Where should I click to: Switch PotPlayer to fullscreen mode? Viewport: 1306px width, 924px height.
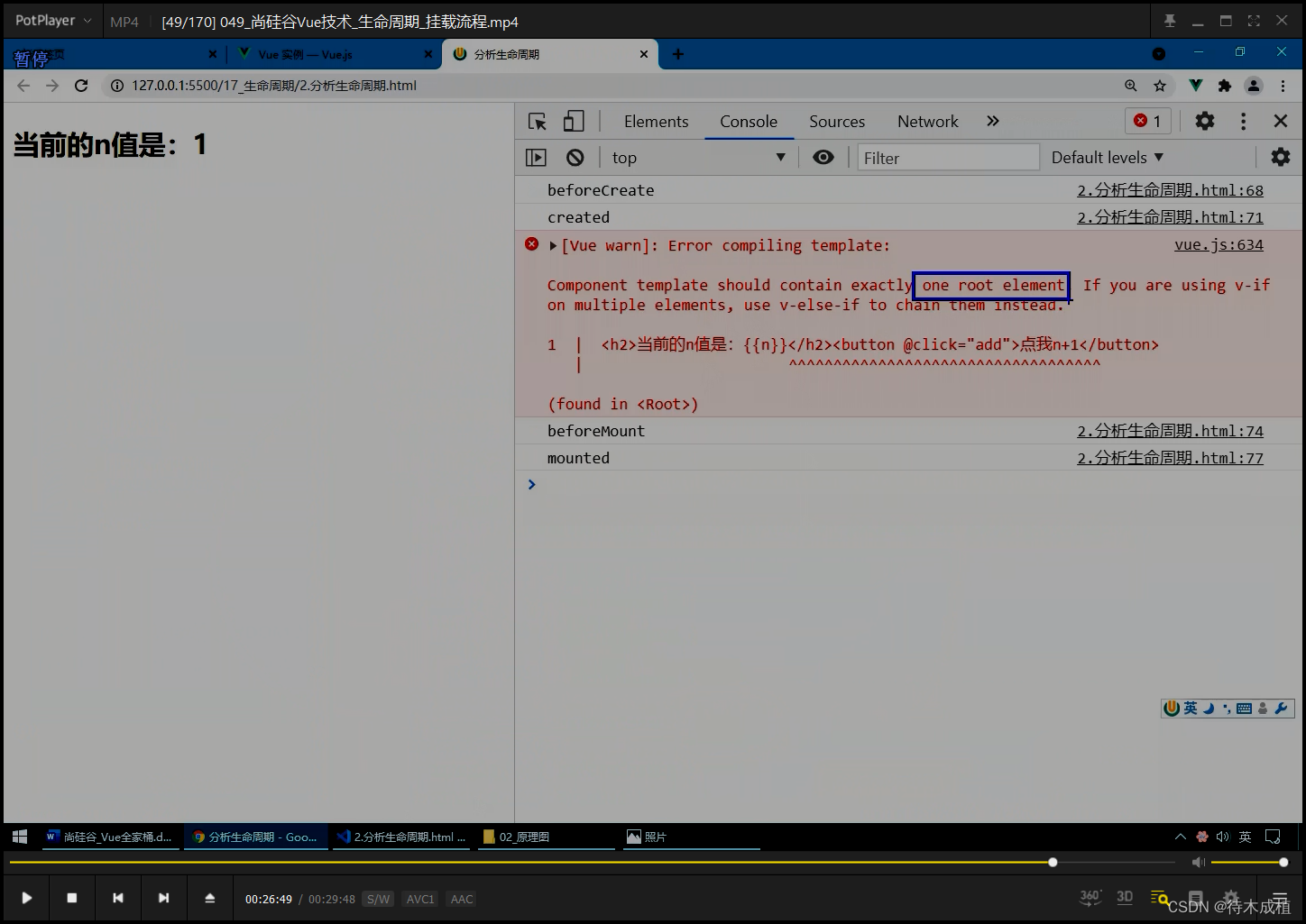point(1254,21)
